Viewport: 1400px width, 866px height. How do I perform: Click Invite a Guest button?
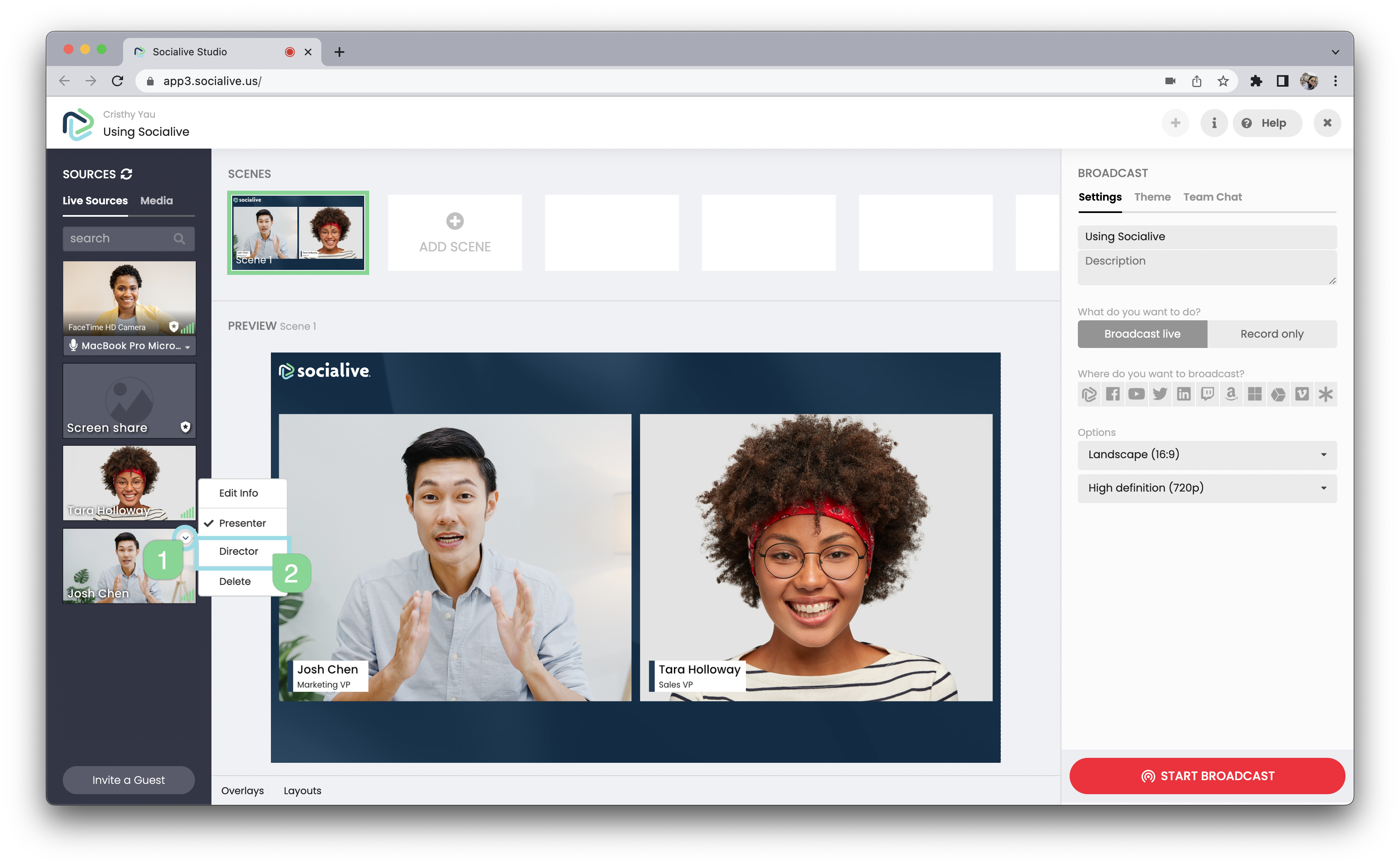point(128,779)
